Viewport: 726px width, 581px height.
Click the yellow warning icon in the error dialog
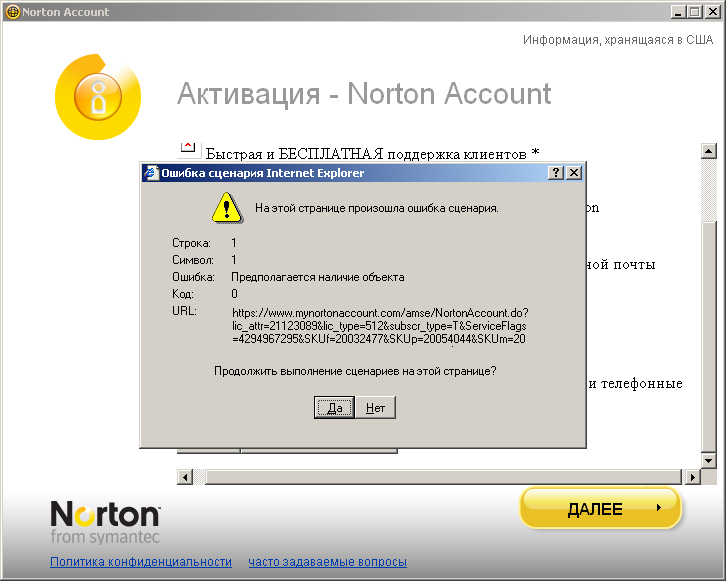(227, 208)
